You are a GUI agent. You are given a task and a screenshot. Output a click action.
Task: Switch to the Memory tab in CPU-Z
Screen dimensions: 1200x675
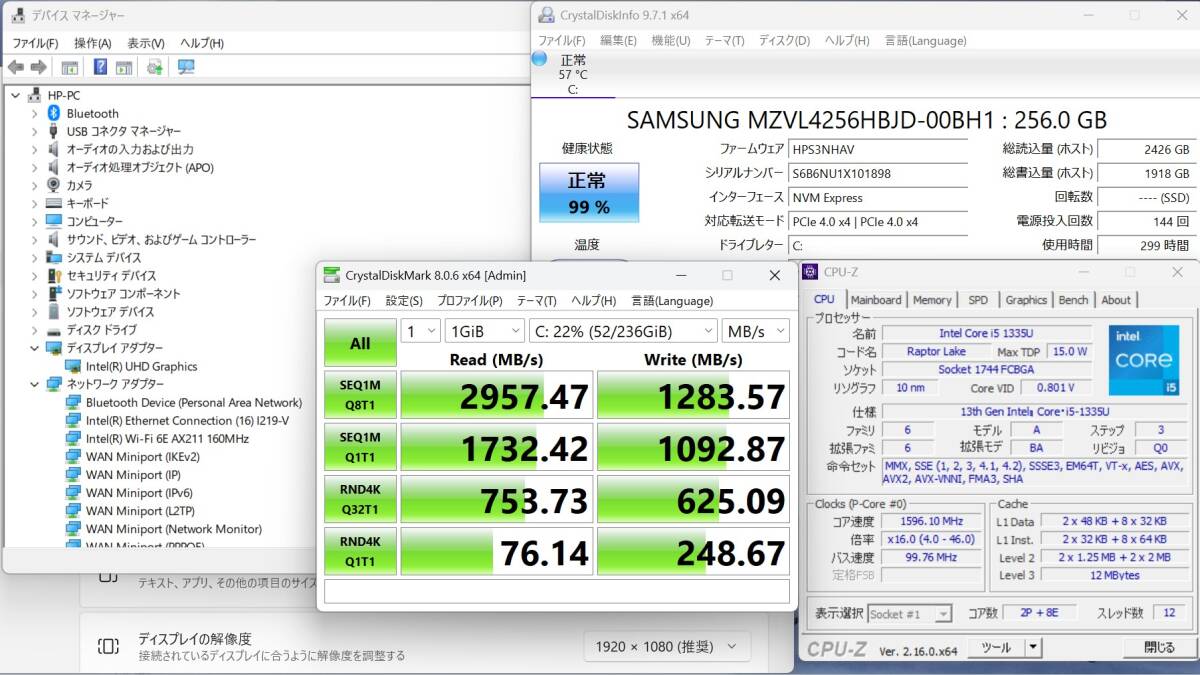pyautogui.click(x=932, y=300)
